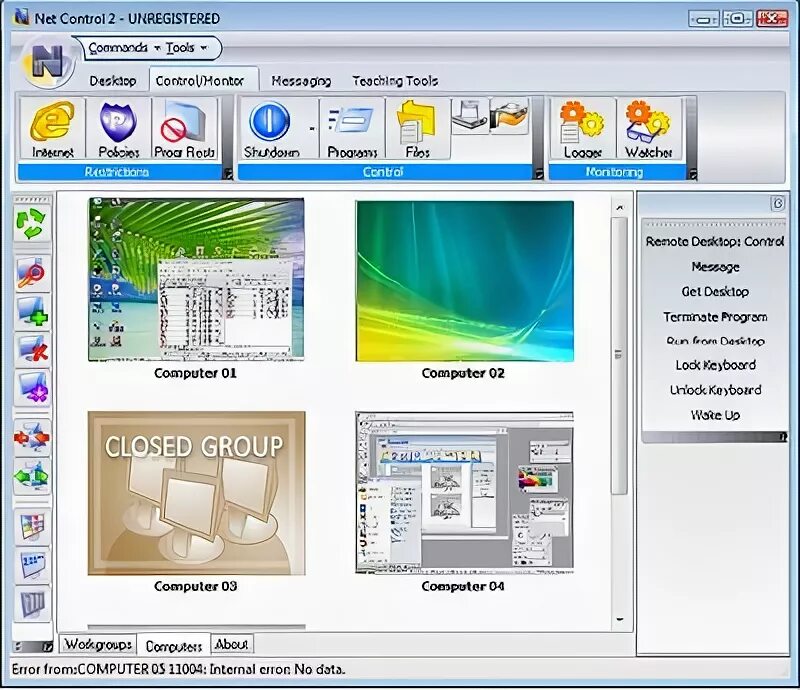Viewport: 800px width, 690px height.
Task: Select the Computers bottom tab
Action: 174,646
